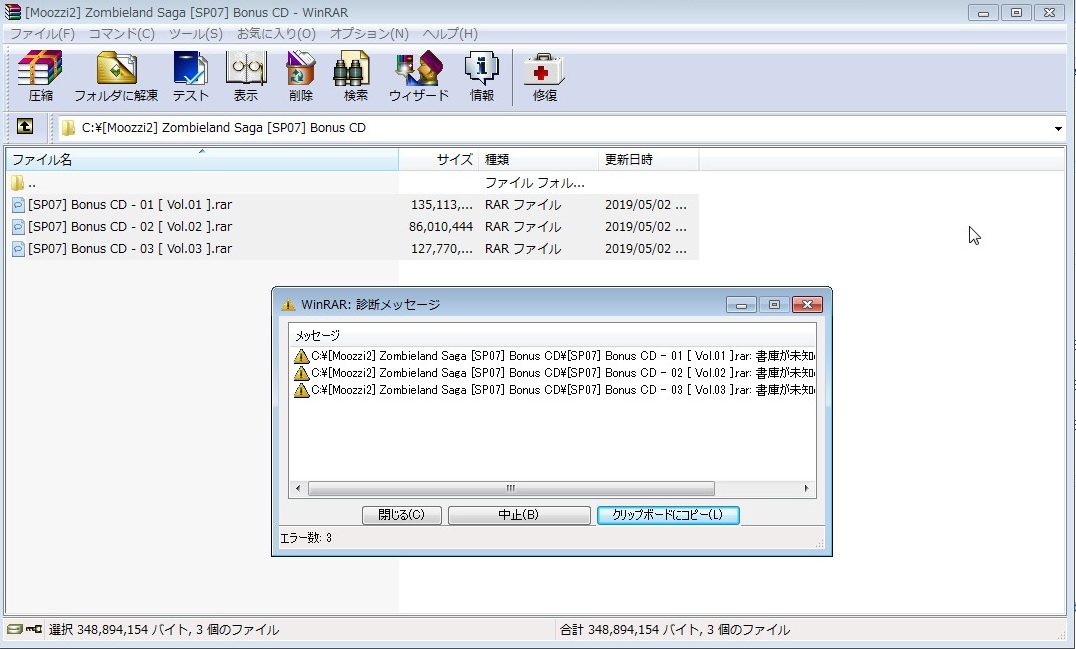Select file '[SP07] Bonus CD - 03 [ Vol.03 ].rar'
Image resolution: width=1076 pixels, height=649 pixels.
point(130,249)
